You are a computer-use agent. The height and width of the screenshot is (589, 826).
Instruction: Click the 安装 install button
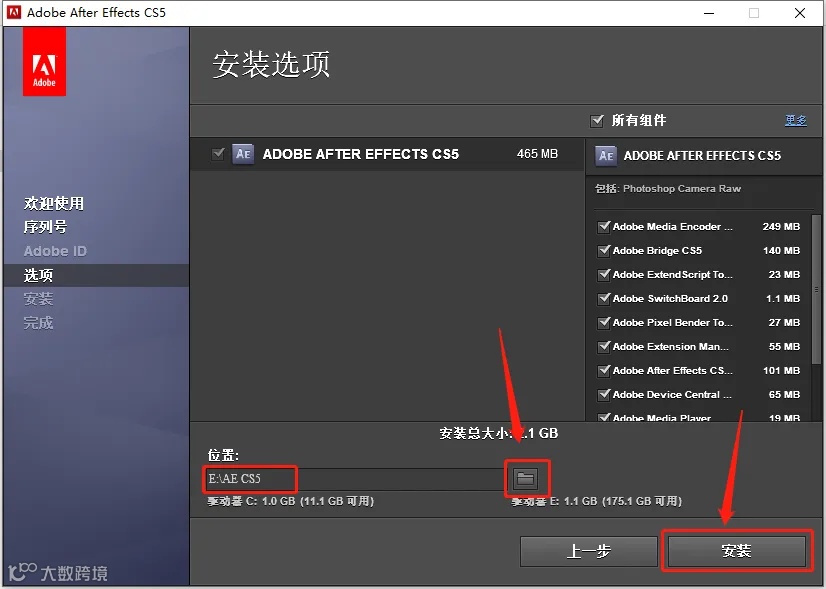click(x=736, y=551)
